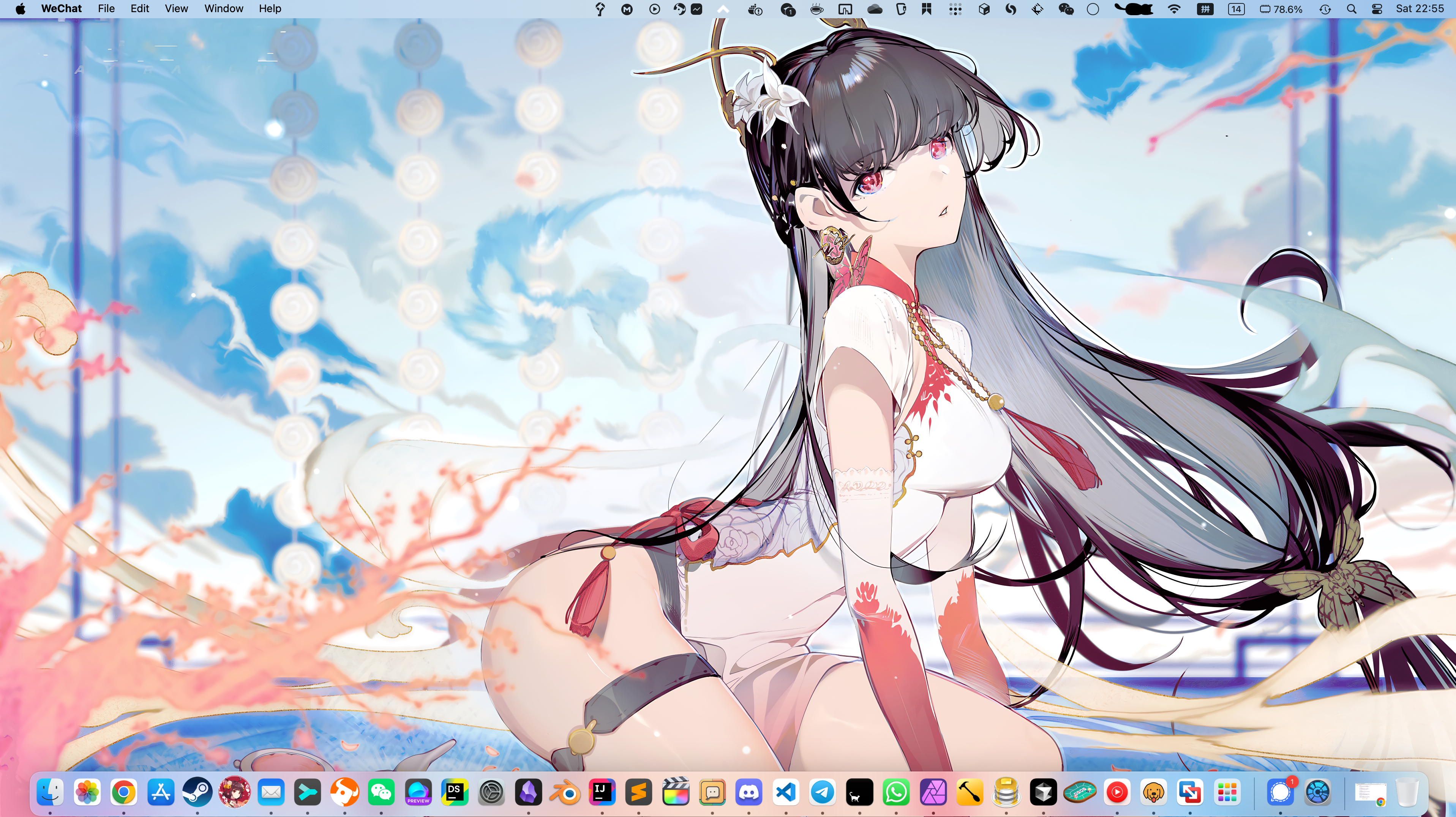Expand the white upward chevron menu icon
Image resolution: width=1456 pixels, height=817 pixels.
click(x=723, y=9)
